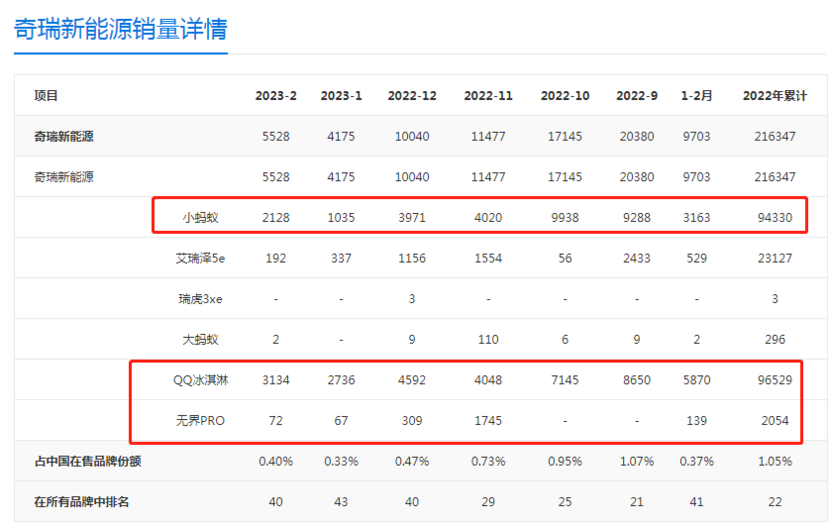Select value 337 in 艾瑞泽5e row
Screen dimensions: 830x525
[x=341, y=258]
